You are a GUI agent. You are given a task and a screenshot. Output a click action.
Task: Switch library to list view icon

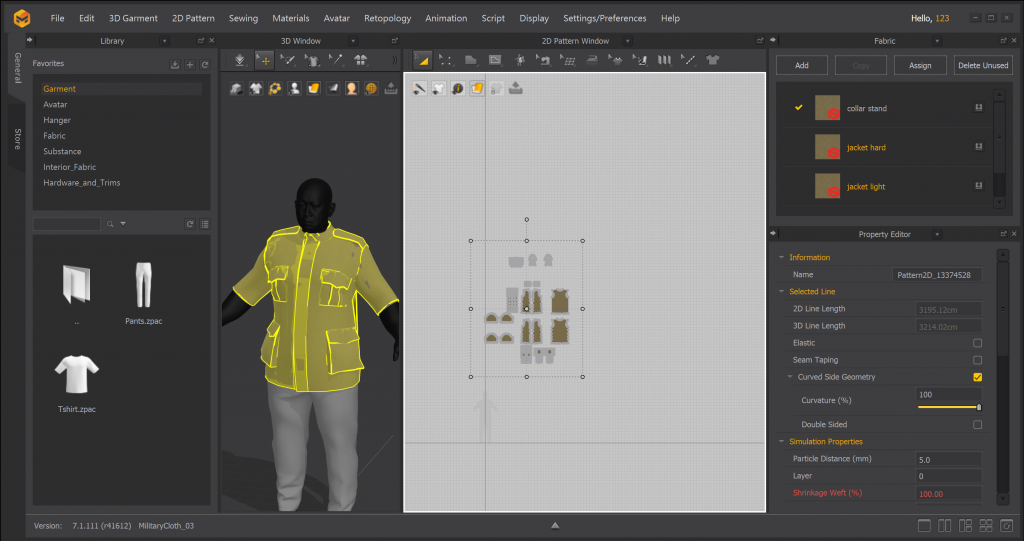pyautogui.click(x=204, y=224)
